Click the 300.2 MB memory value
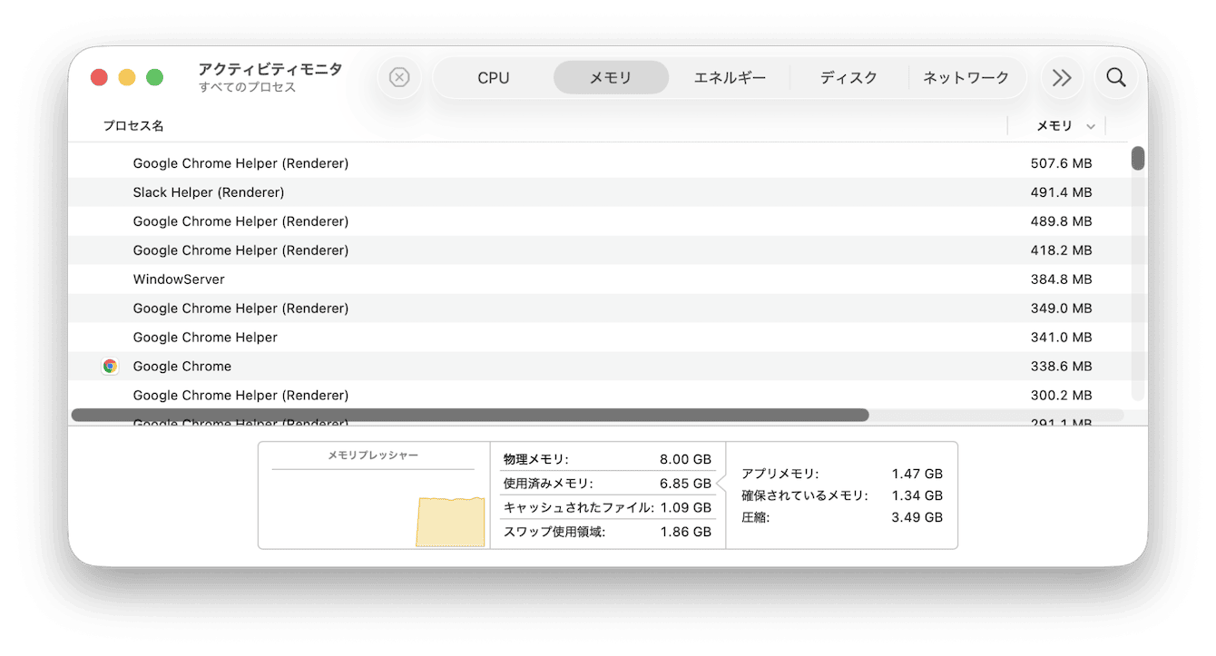Image resolution: width=1216 pixels, height=656 pixels. (1061, 395)
